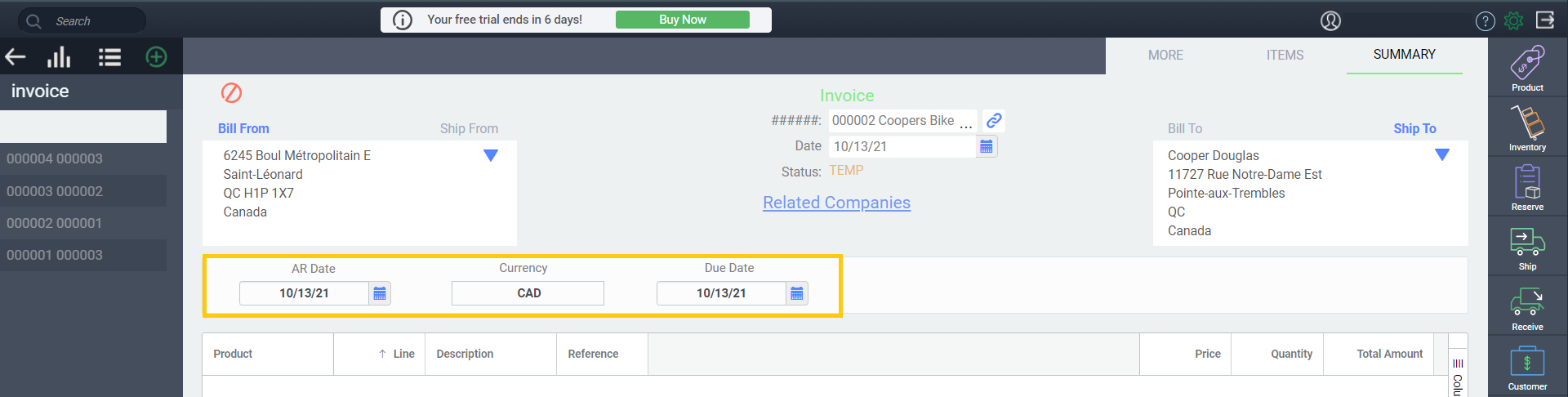Select invoice 000004 000003
This screenshot has height=397, width=1568.
(x=83, y=158)
